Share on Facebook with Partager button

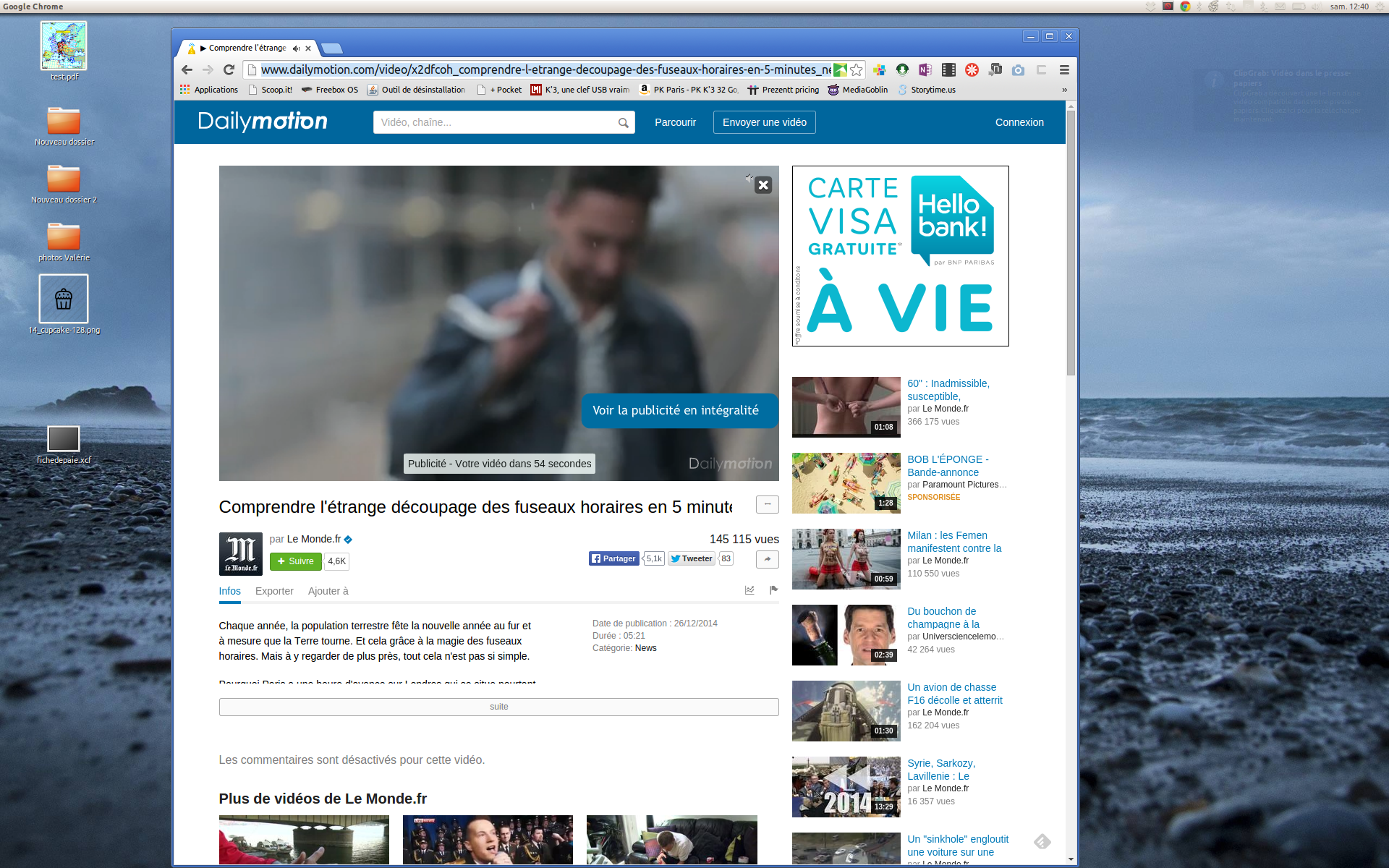click(613, 558)
